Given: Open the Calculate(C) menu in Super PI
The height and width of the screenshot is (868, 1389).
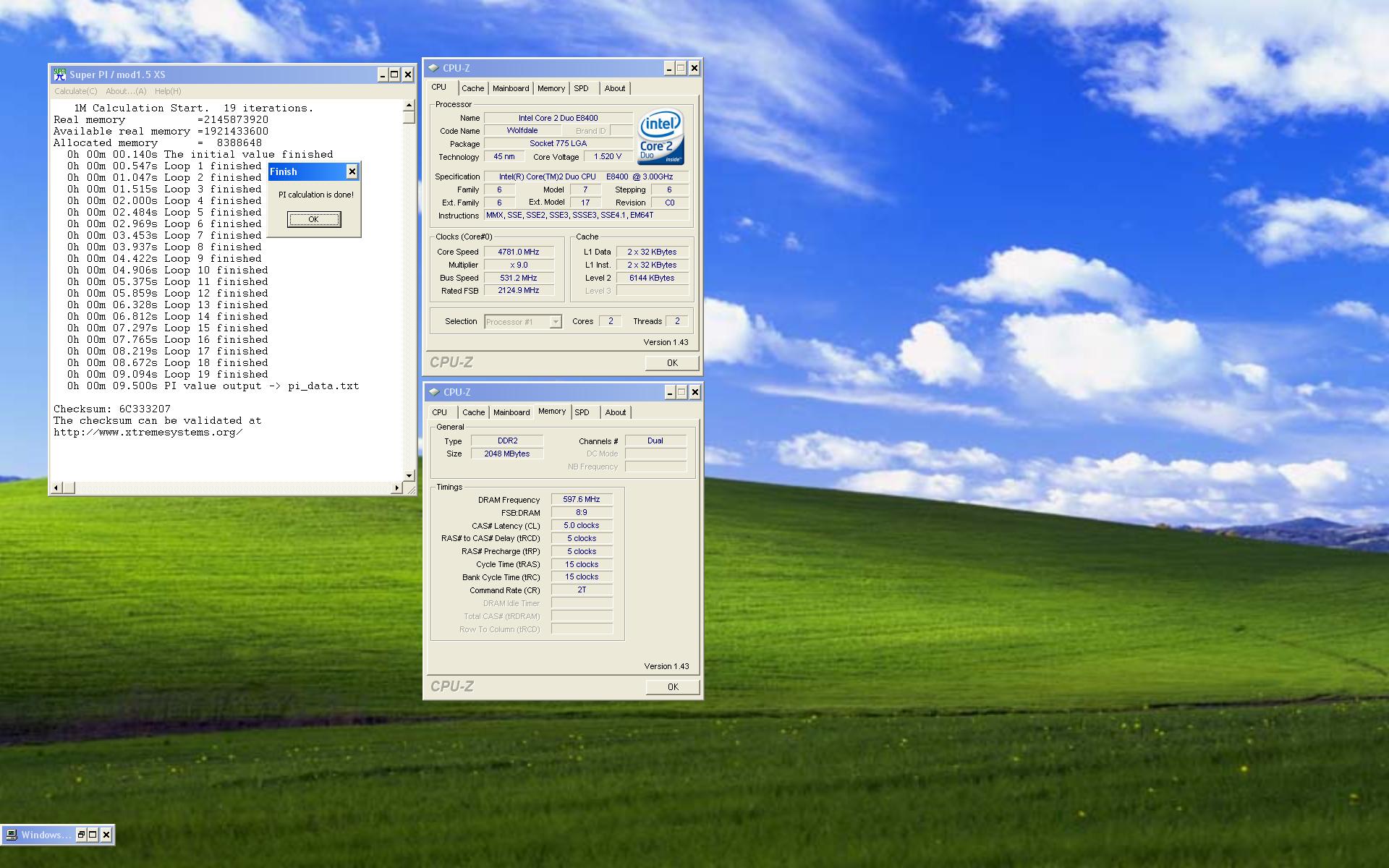Looking at the screenshot, I should 76,91.
